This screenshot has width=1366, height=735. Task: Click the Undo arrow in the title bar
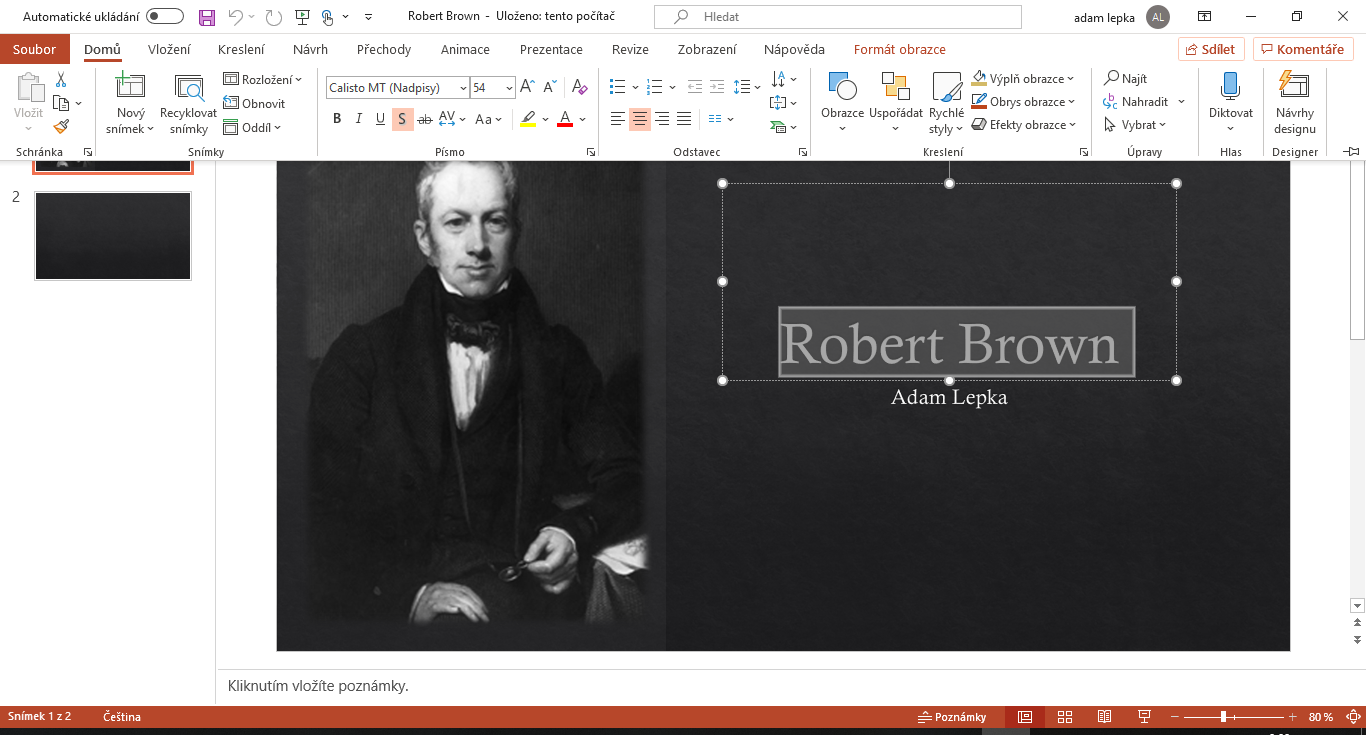(235, 17)
